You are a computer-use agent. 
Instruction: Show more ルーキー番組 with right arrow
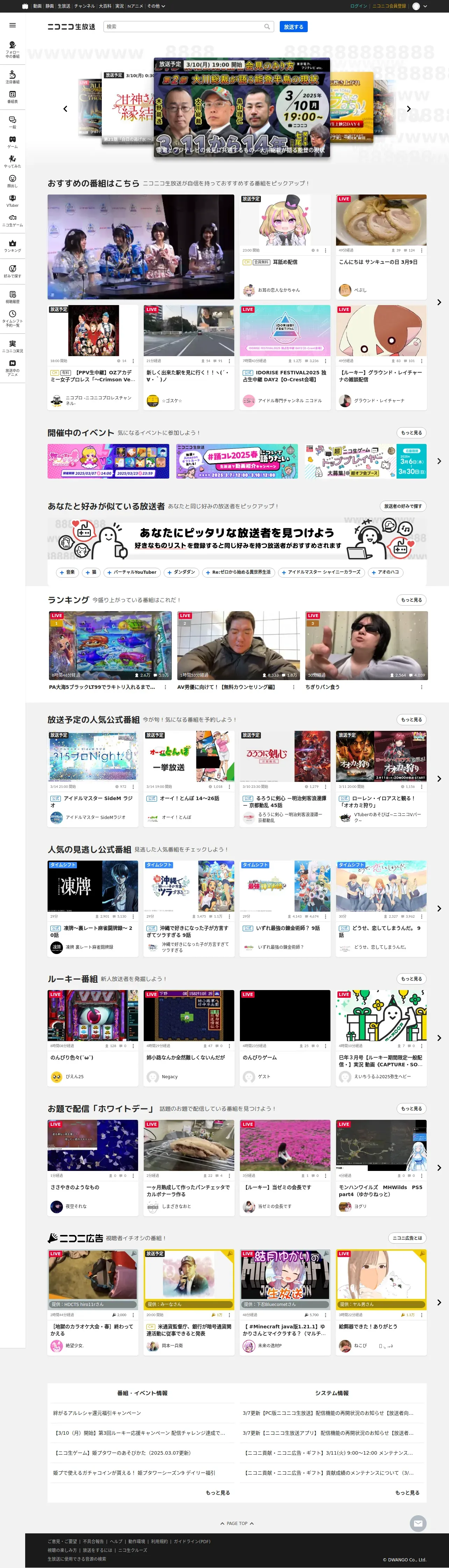pyautogui.click(x=439, y=1038)
